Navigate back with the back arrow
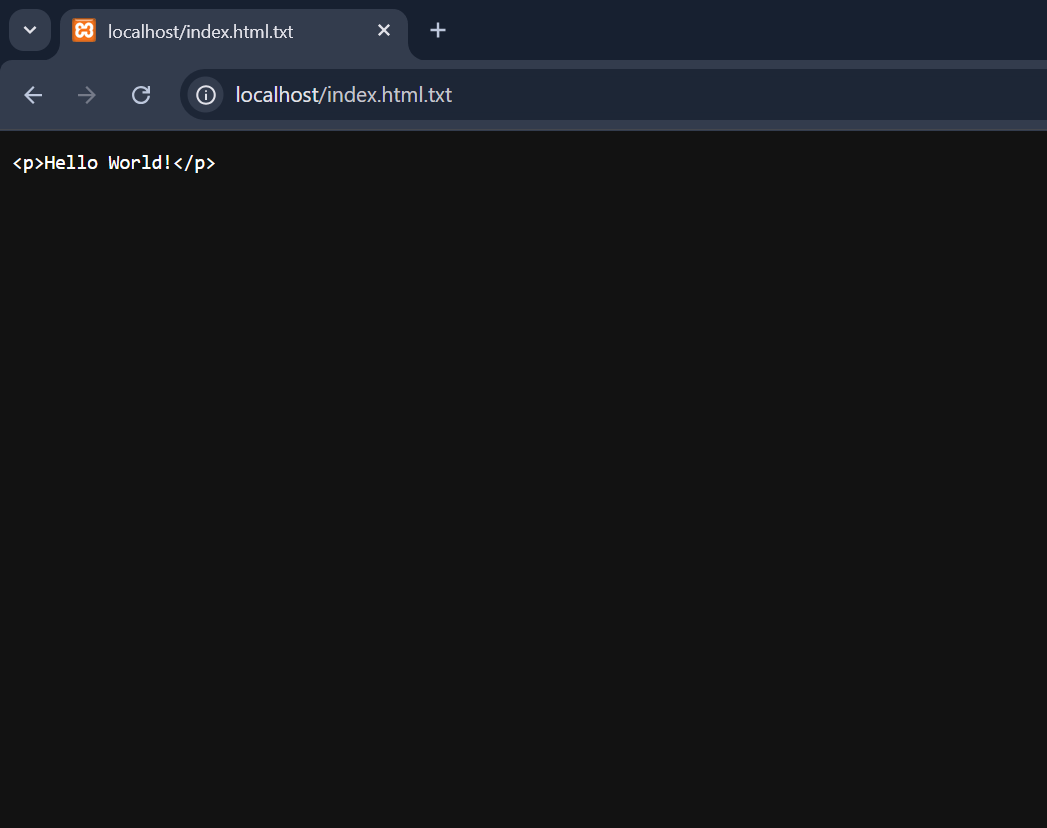 coord(32,95)
